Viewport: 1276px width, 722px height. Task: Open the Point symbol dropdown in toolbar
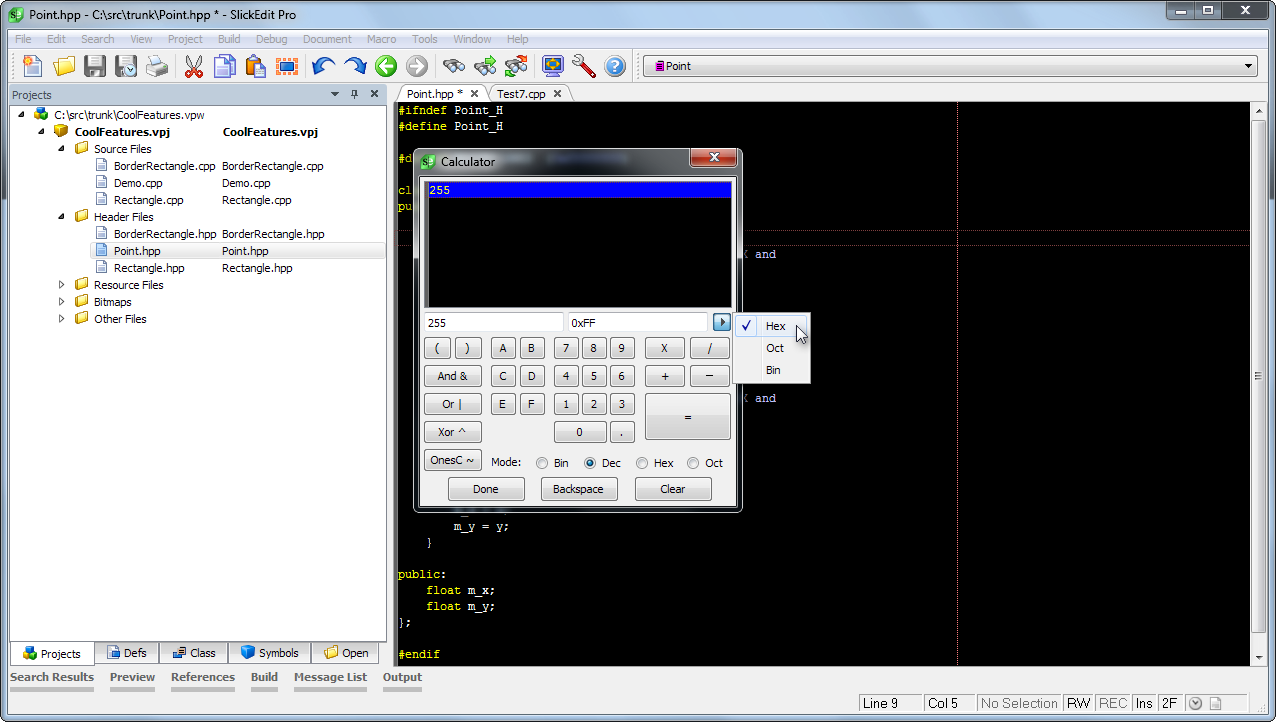tap(1248, 66)
